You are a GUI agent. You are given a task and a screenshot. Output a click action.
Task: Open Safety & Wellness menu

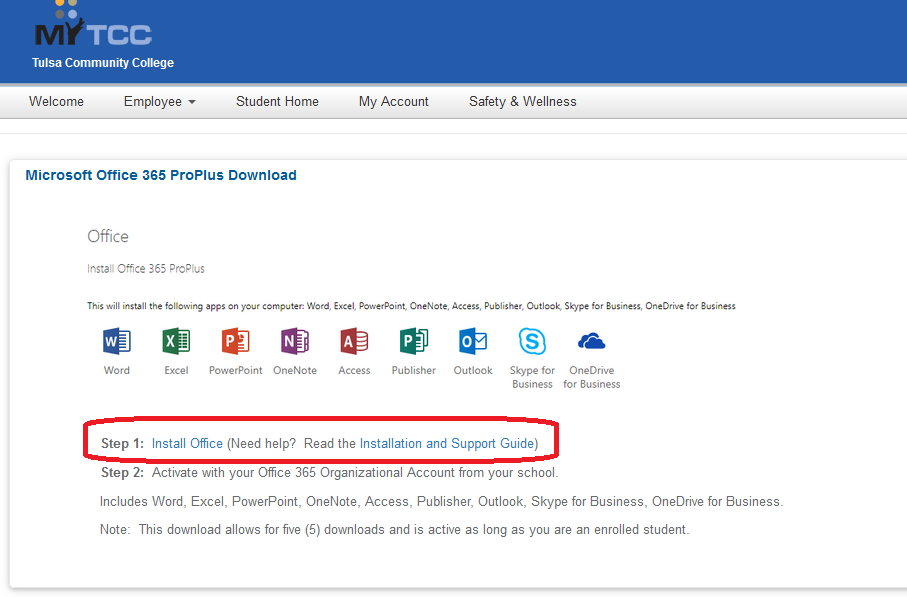(x=522, y=102)
